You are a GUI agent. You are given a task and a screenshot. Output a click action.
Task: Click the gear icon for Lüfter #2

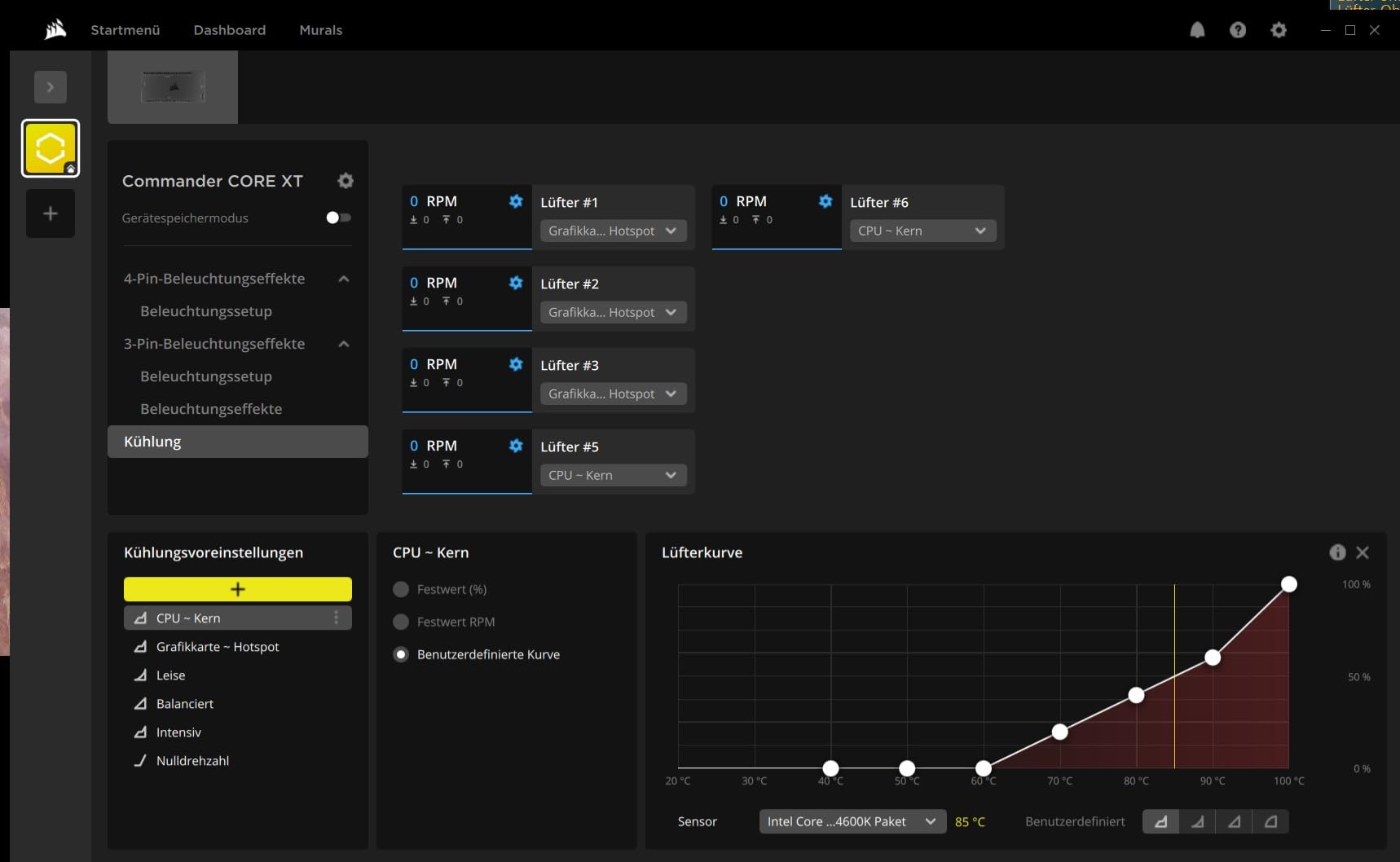(516, 283)
